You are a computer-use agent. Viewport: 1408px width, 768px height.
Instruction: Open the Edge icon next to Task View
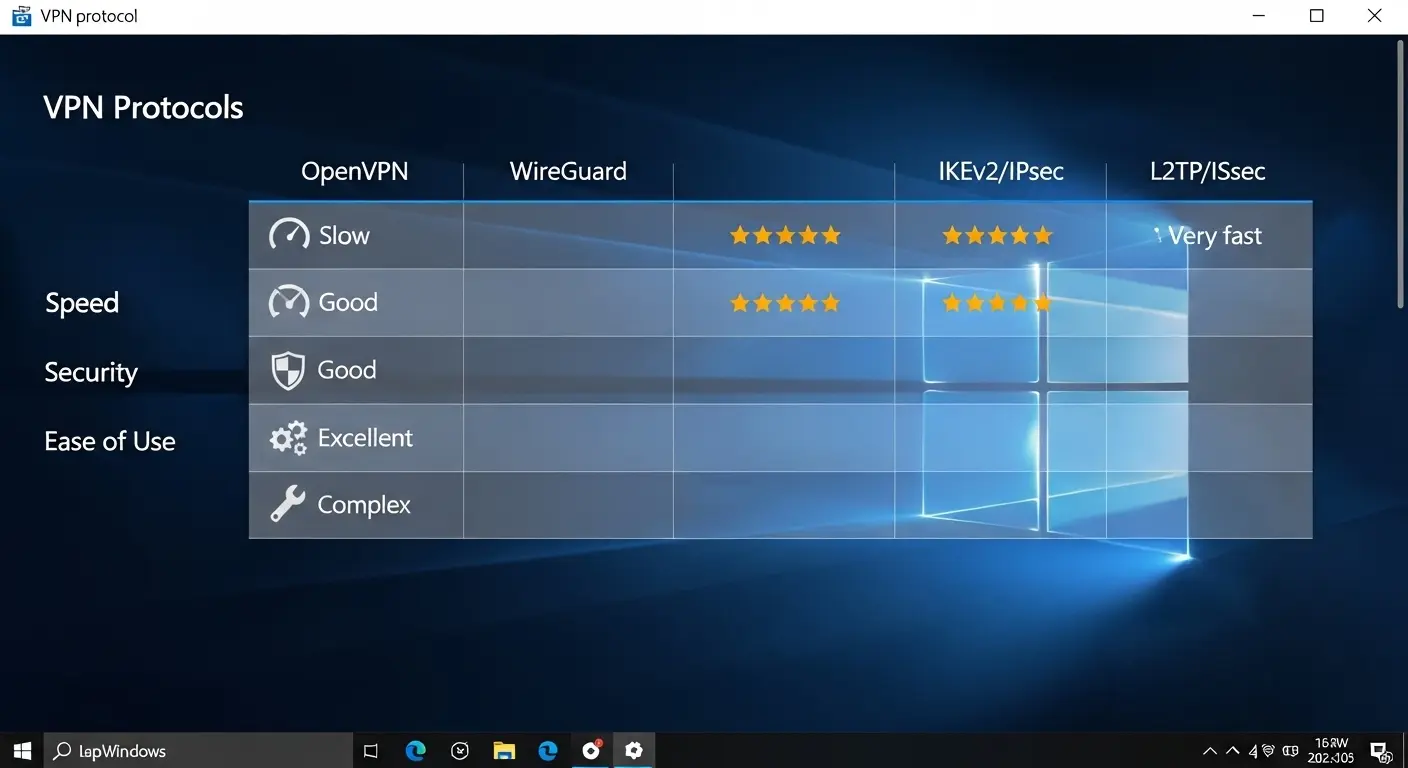pos(416,750)
